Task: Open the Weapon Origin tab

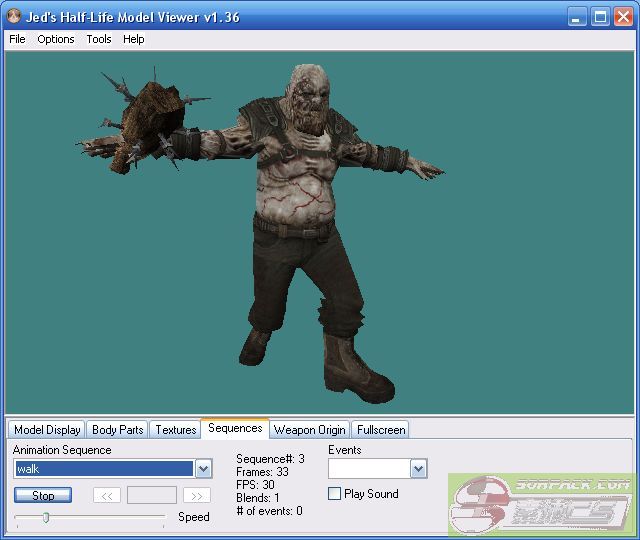Action: coord(310,430)
